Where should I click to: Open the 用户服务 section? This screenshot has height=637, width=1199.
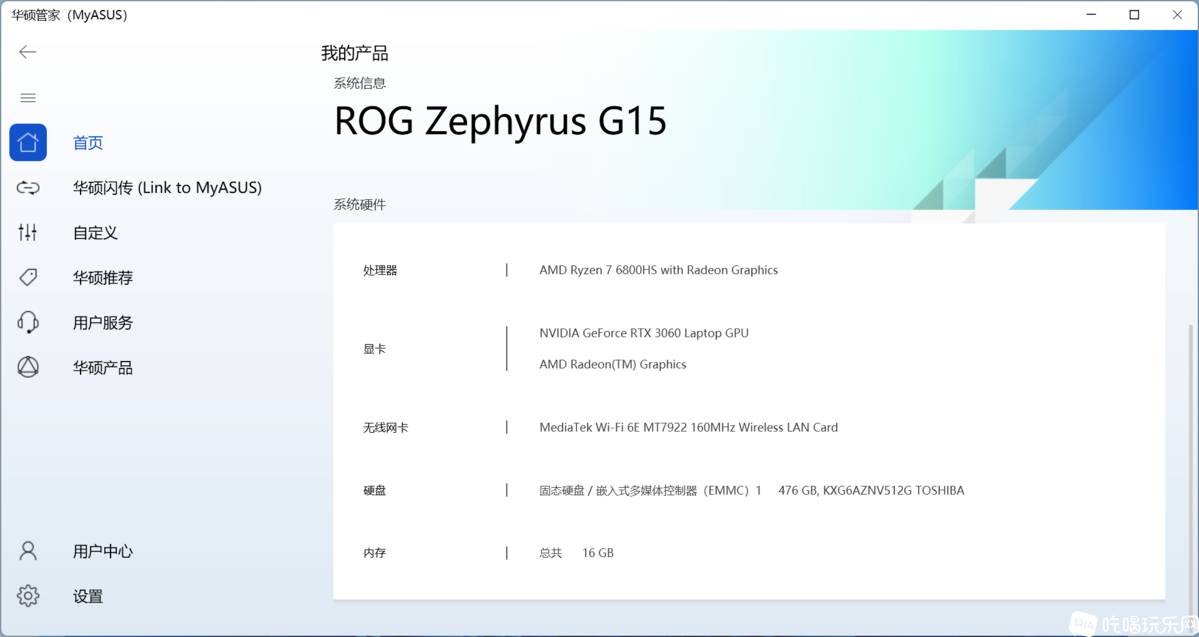coord(103,323)
